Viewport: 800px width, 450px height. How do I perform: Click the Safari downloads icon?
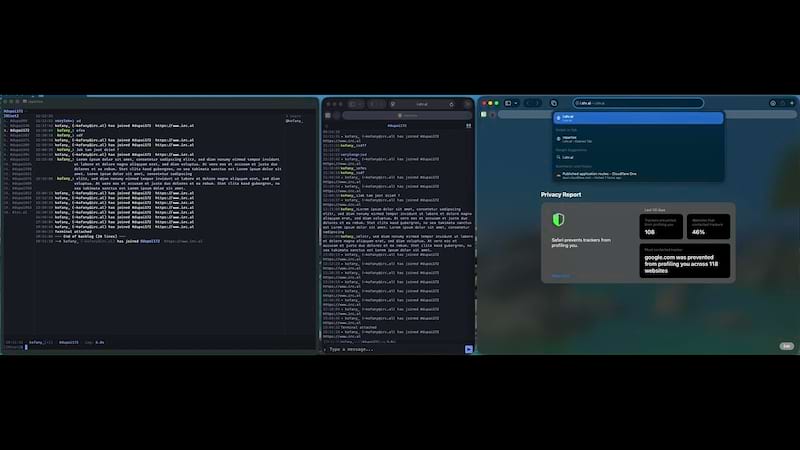[772, 103]
